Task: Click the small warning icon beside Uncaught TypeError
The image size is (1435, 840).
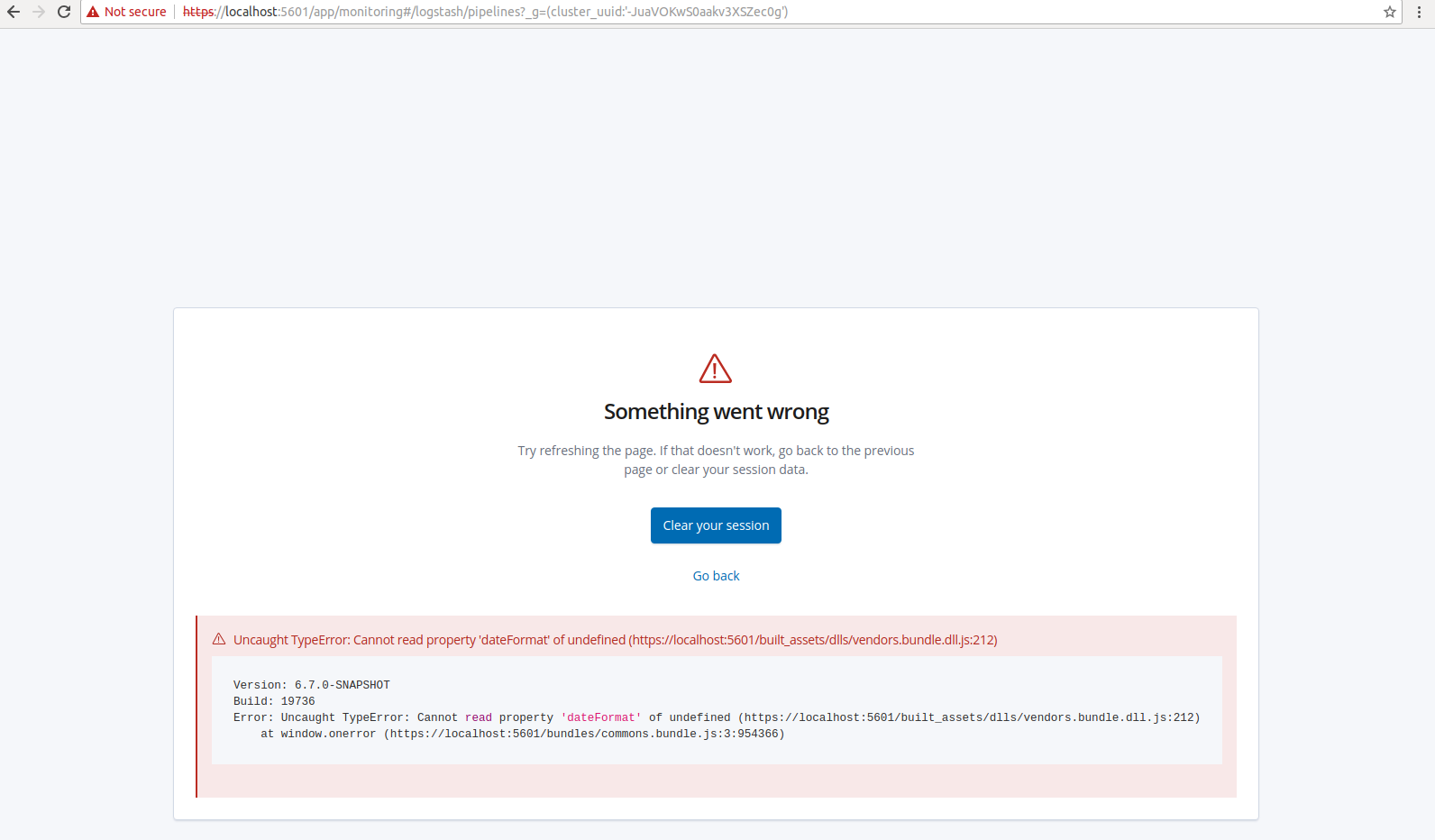Action: (219, 639)
